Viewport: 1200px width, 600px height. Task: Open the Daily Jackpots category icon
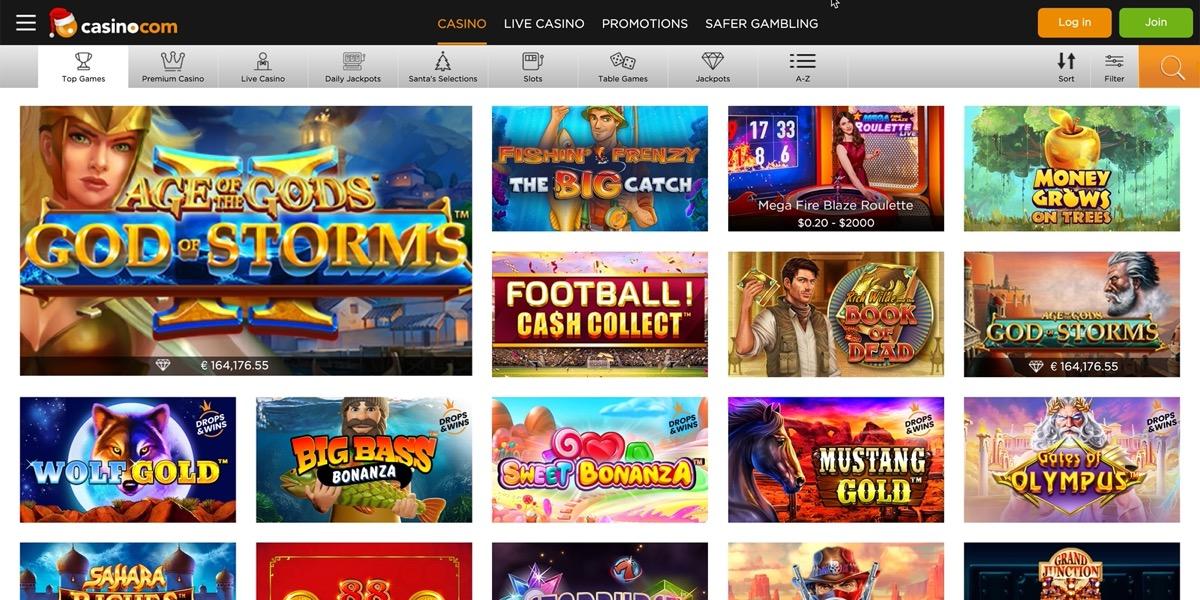[353, 61]
